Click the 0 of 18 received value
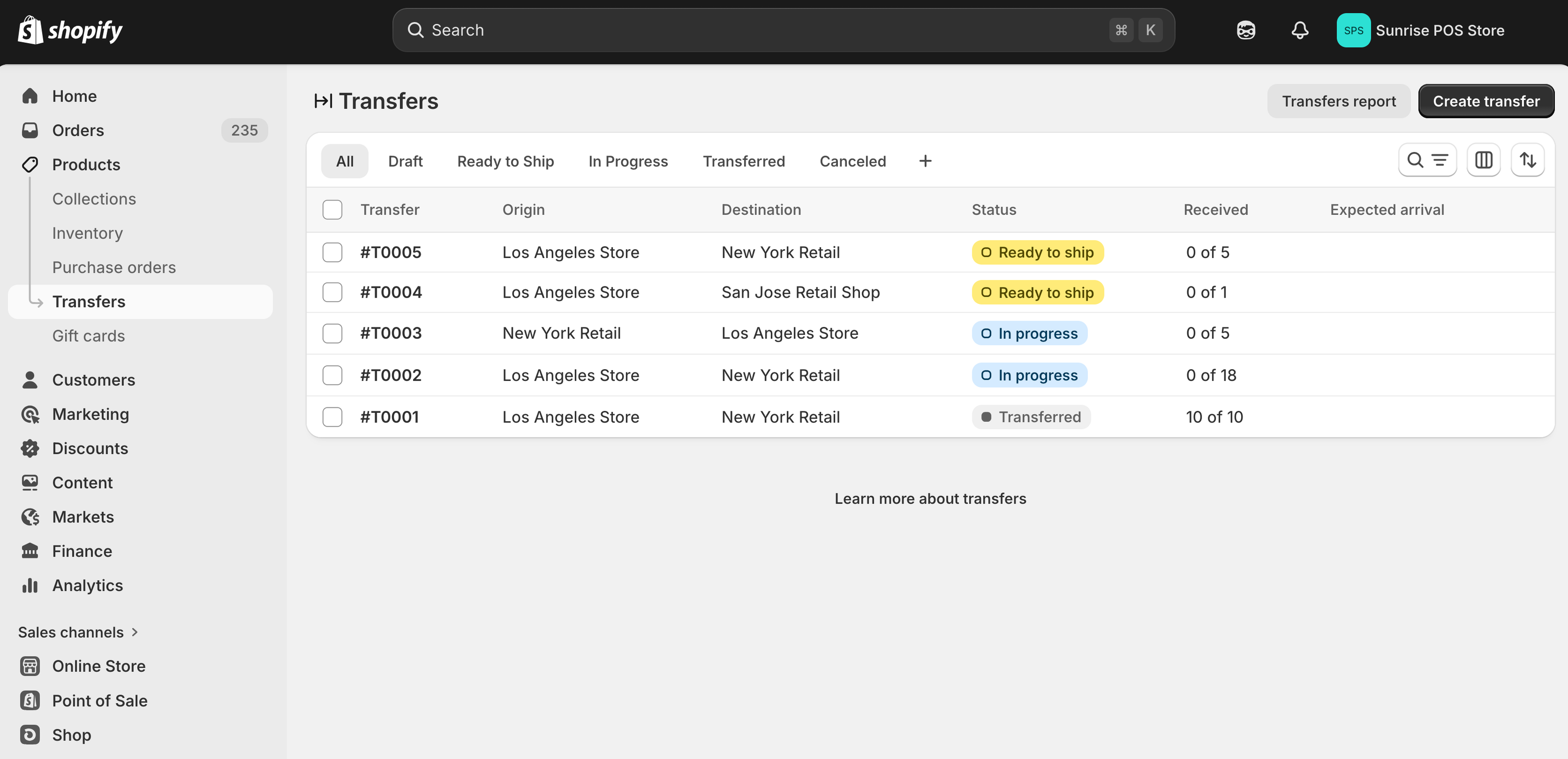 click(1211, 375)
